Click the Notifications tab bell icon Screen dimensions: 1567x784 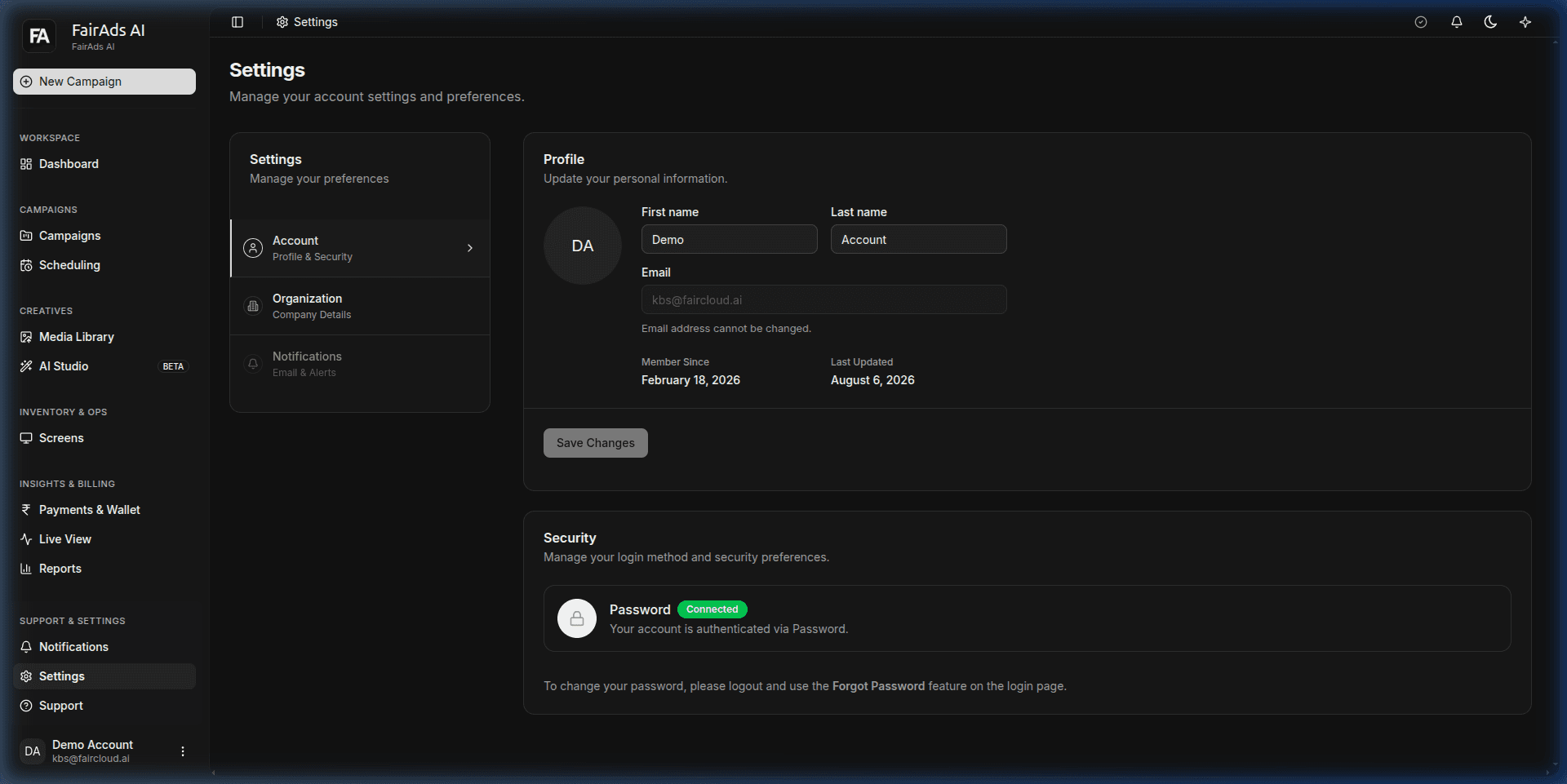(x=253, y=364)
